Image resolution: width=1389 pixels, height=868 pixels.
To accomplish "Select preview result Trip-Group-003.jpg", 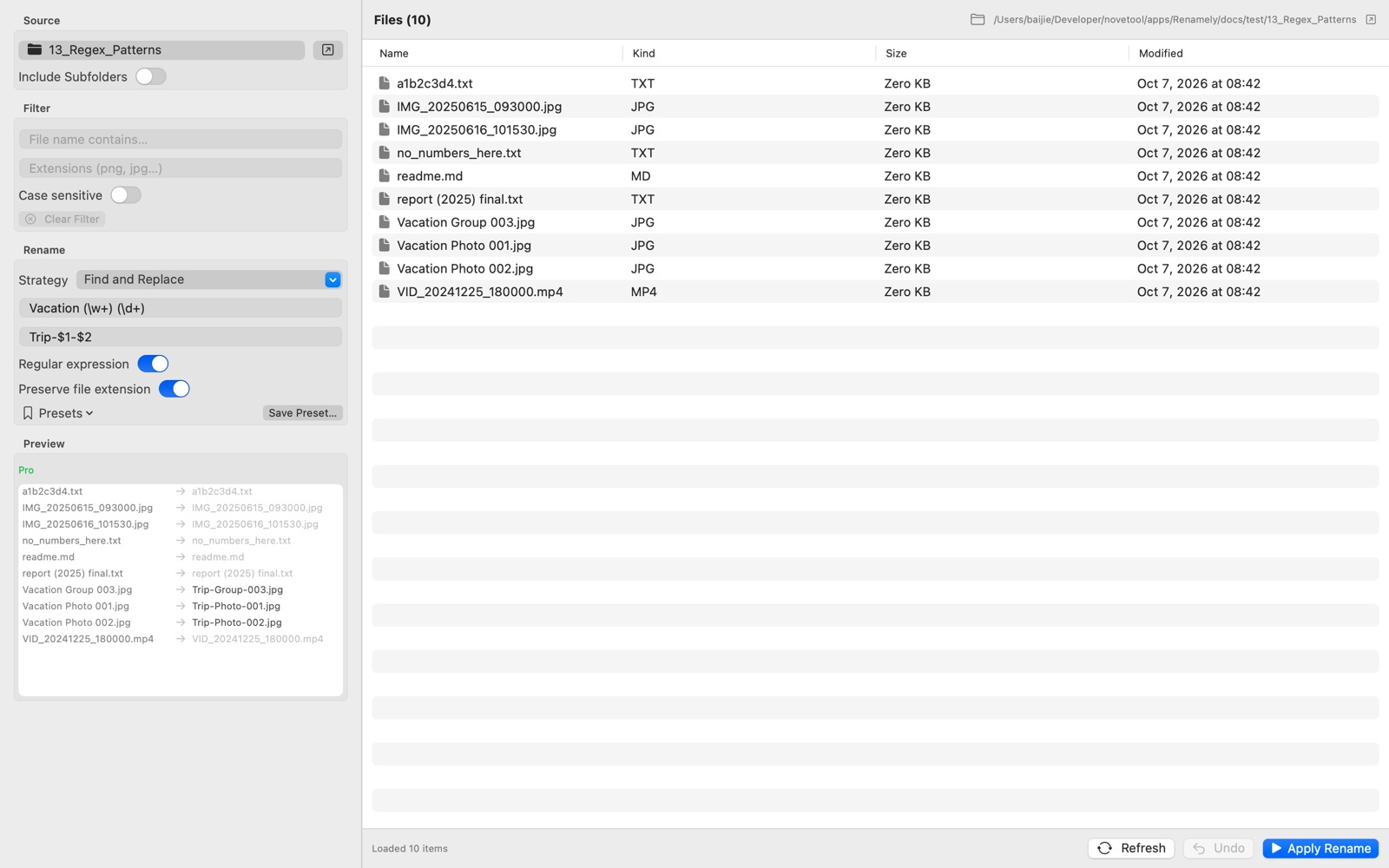I will click(237, 589).
